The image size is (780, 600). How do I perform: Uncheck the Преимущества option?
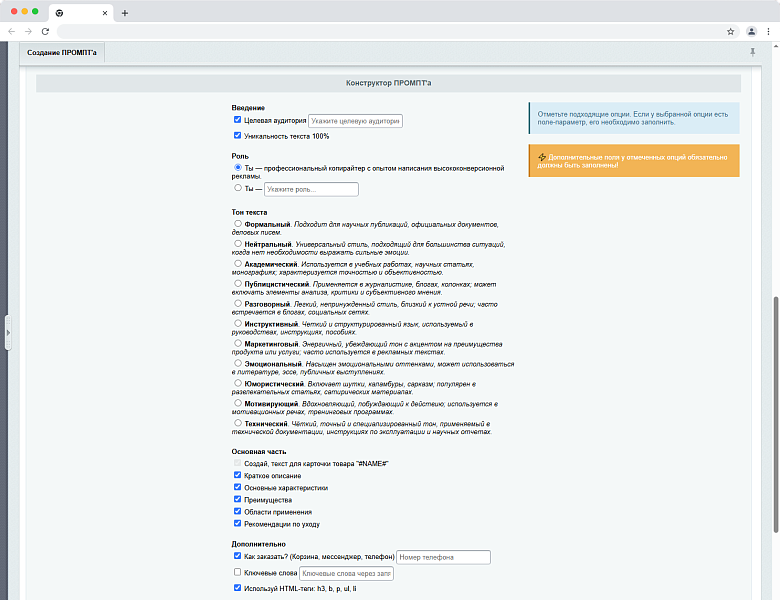click(238, 499)
